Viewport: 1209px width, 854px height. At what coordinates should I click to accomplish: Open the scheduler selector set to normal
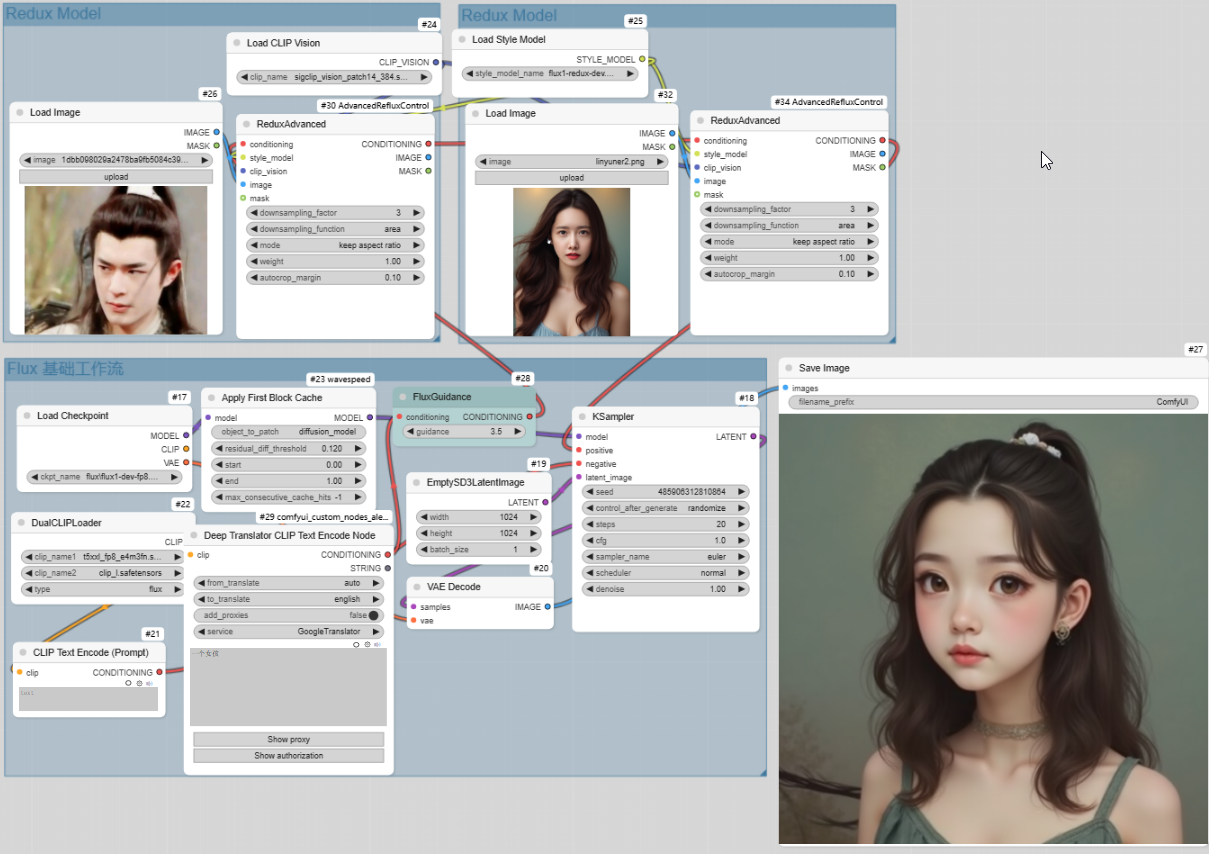pyautogui.click(x=665, y=573)
